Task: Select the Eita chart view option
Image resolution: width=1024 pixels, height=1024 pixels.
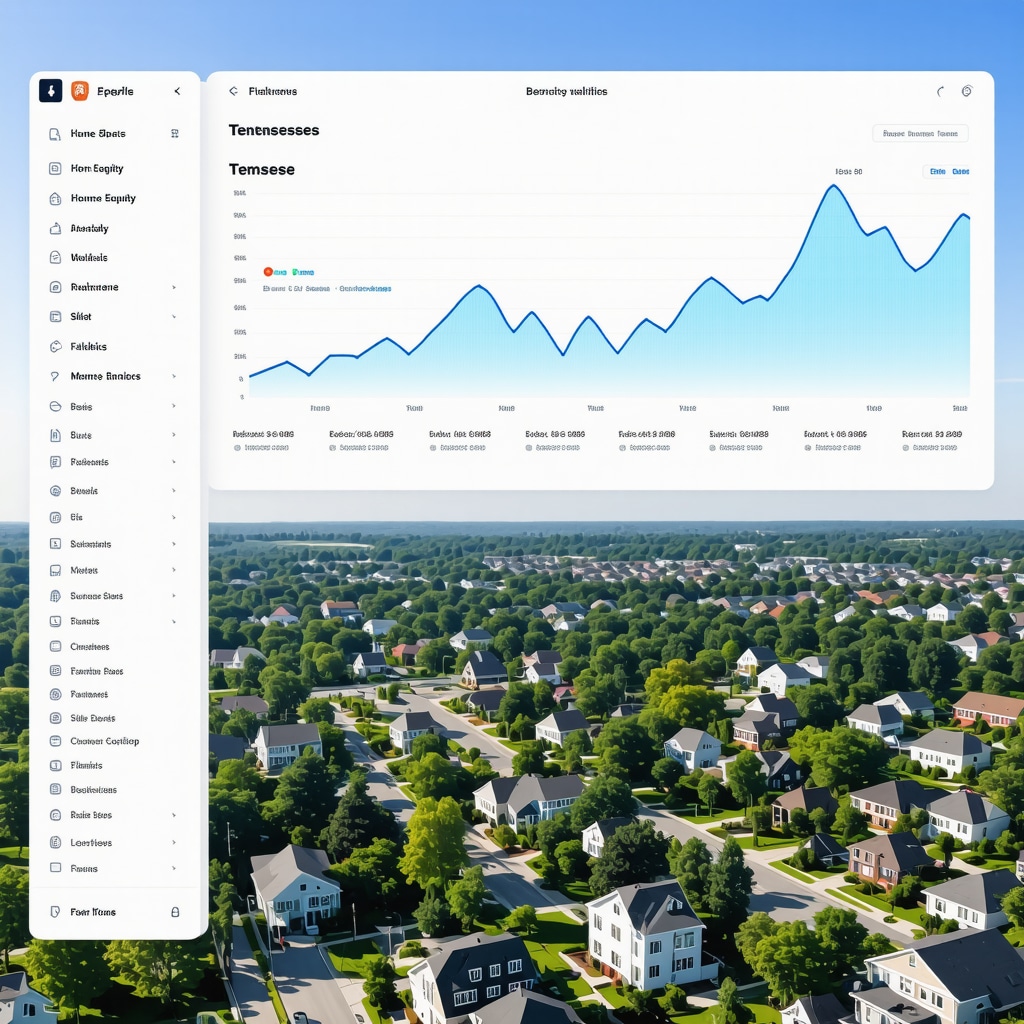Action: pos(938,171)
